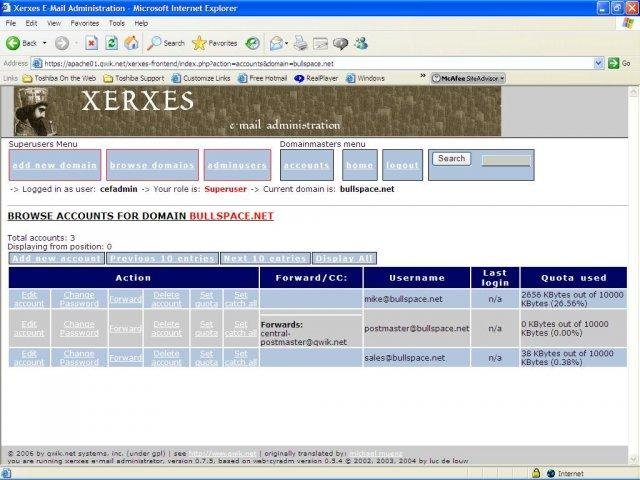Delete account for sales@bullspace.net

click(167, 358)
